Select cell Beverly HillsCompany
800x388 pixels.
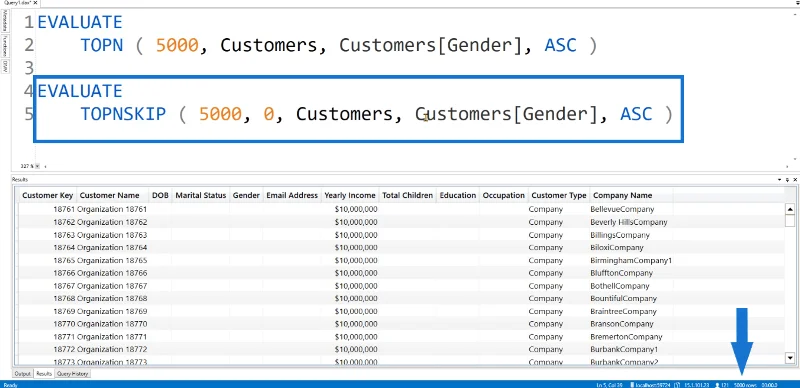[x=631, y=222]
